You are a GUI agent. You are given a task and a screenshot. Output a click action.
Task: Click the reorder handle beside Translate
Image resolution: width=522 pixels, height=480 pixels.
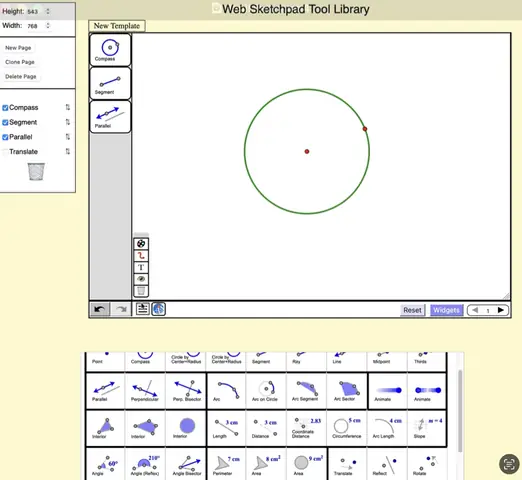click(x=68, y=151)
